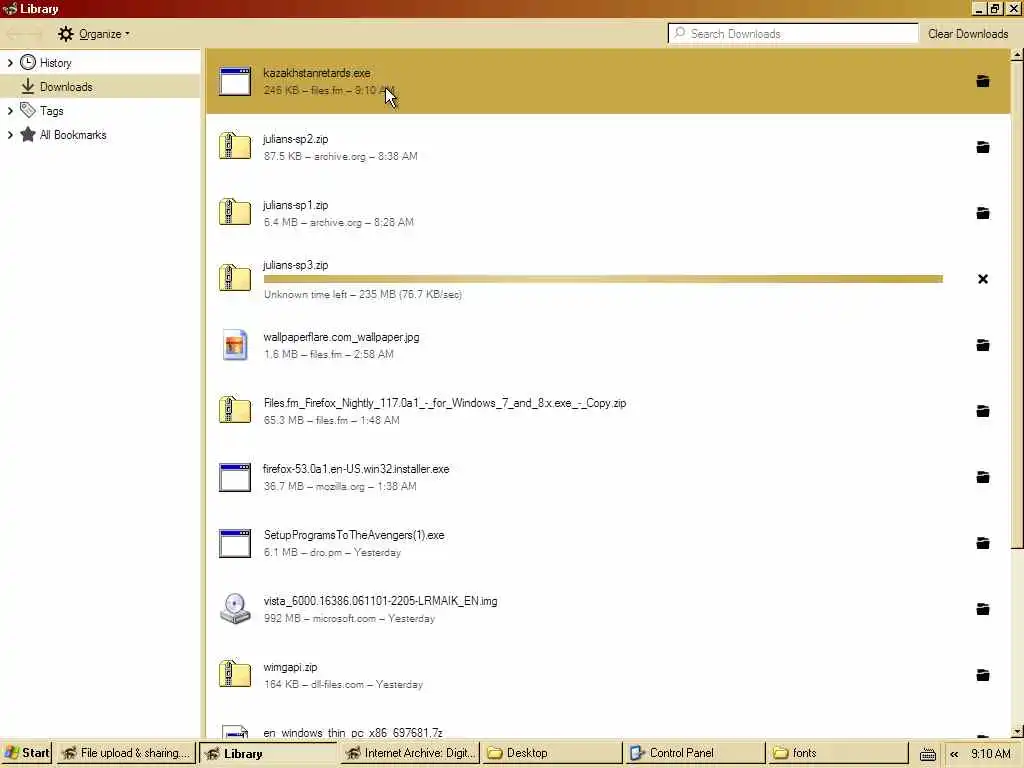Screen dimensions: 1024x768
Task: Click the vista img disc icon
Action: (x=235, y=609)
